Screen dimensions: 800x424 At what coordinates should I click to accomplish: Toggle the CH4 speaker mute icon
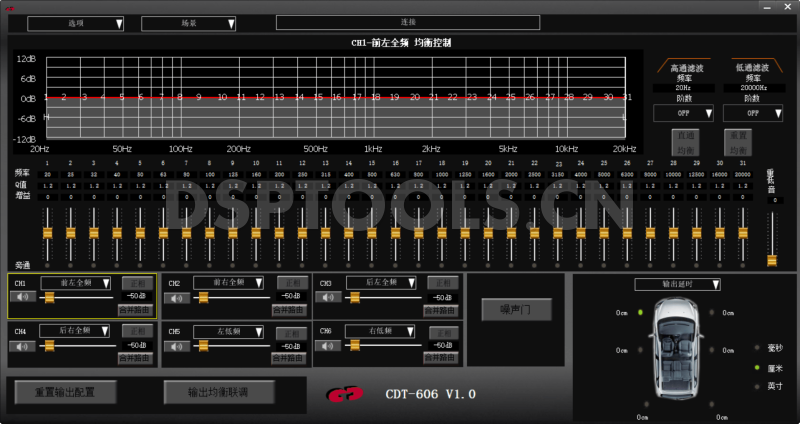(x=22, y=345)
